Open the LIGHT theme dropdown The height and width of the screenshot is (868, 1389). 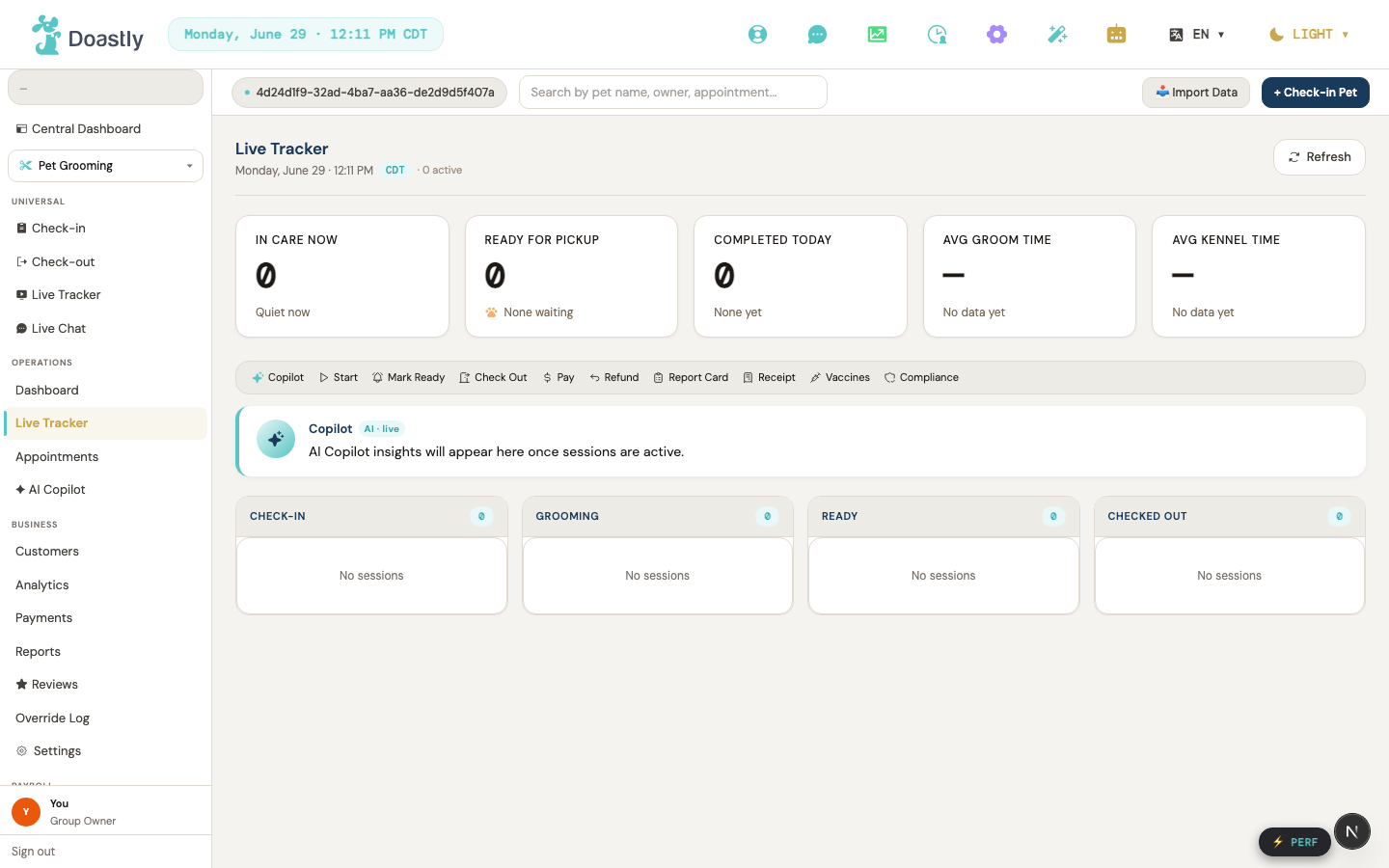click(1308, 35)
